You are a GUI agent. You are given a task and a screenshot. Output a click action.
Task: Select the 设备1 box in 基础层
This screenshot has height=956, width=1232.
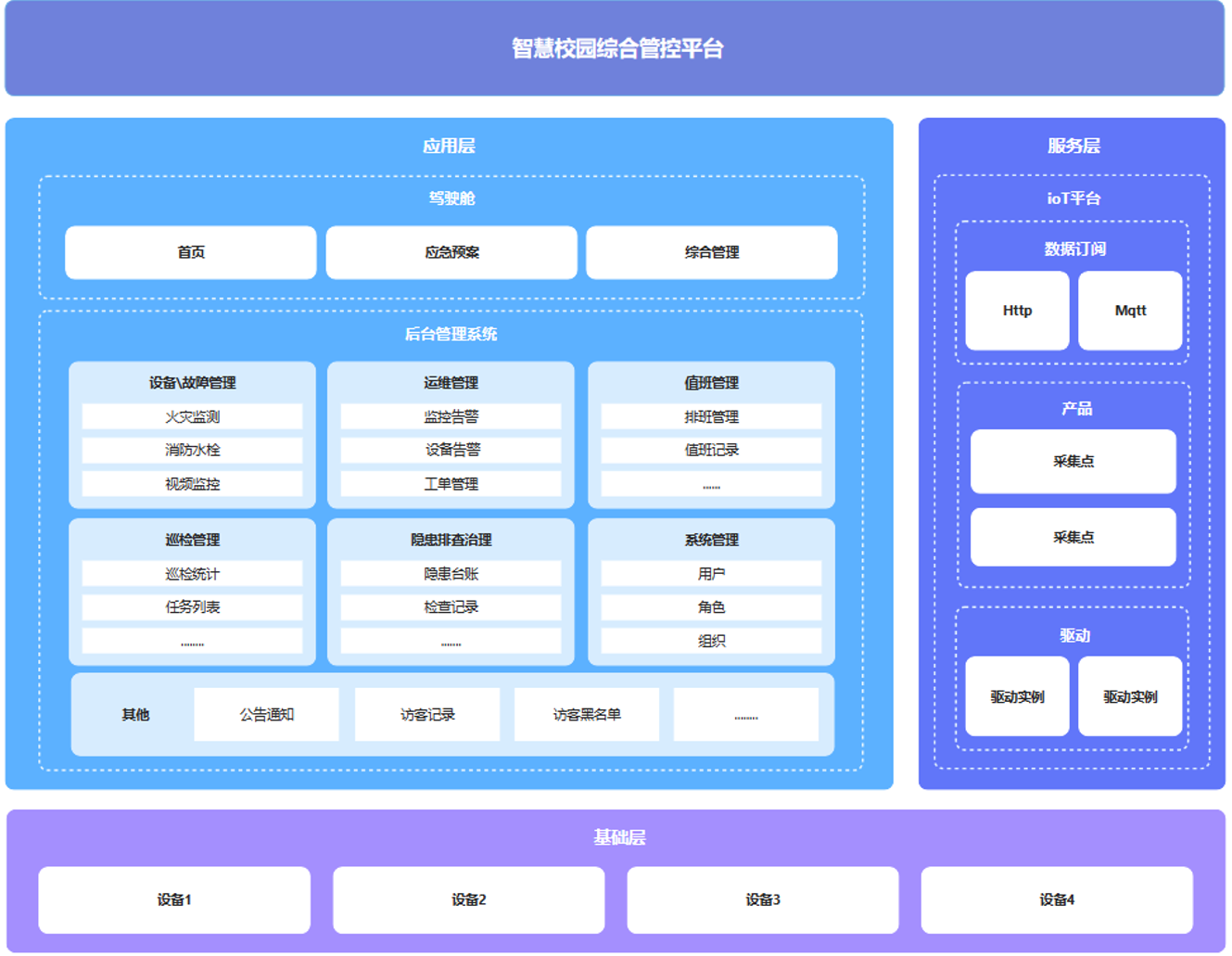coord(174,900)
